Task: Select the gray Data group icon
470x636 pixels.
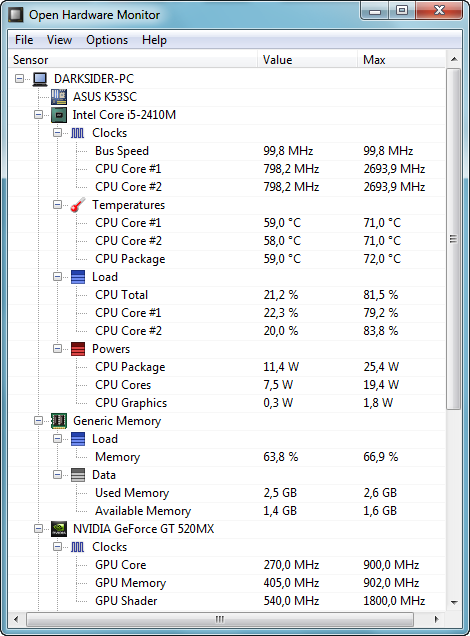Action: click(77, 475)
